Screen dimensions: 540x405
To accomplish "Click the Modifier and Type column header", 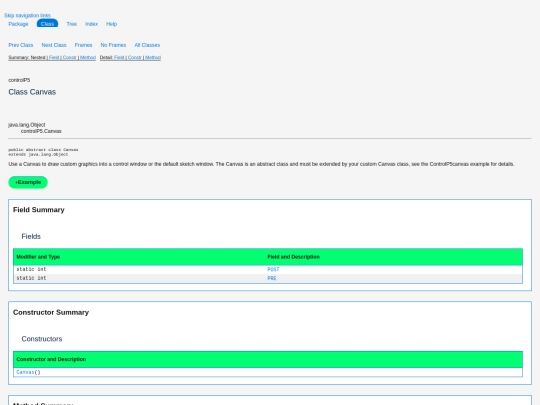I will point(38,257).
